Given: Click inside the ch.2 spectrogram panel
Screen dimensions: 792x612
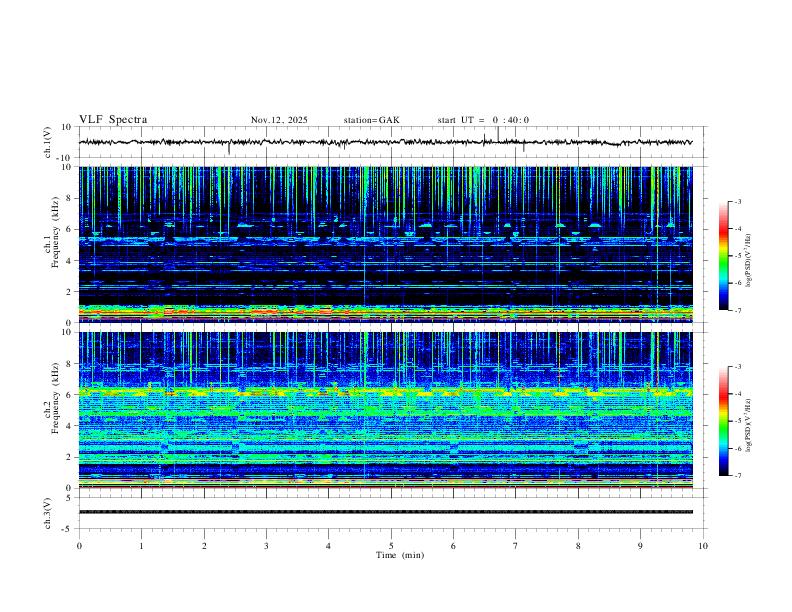Looking at the screenshot, I should pyautogui.click(x=386, y=410).
